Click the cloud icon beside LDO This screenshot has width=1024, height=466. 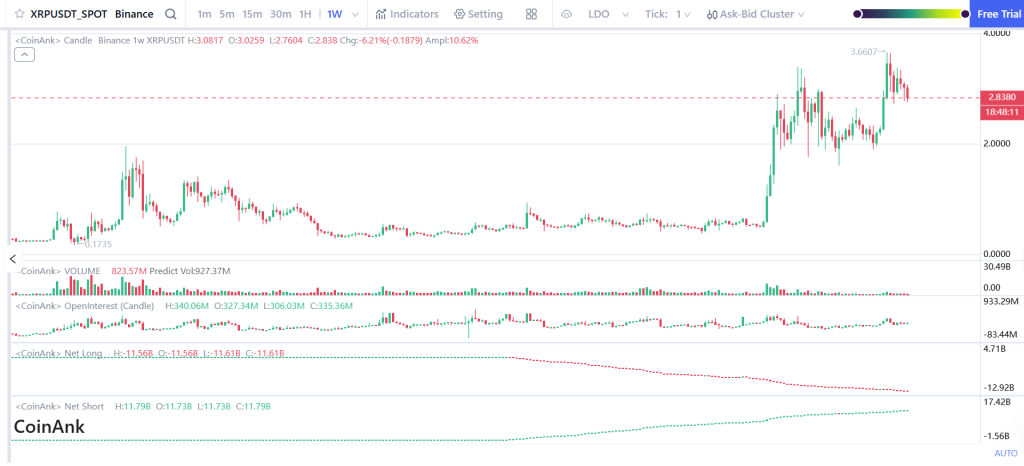[x=567, y=14]
